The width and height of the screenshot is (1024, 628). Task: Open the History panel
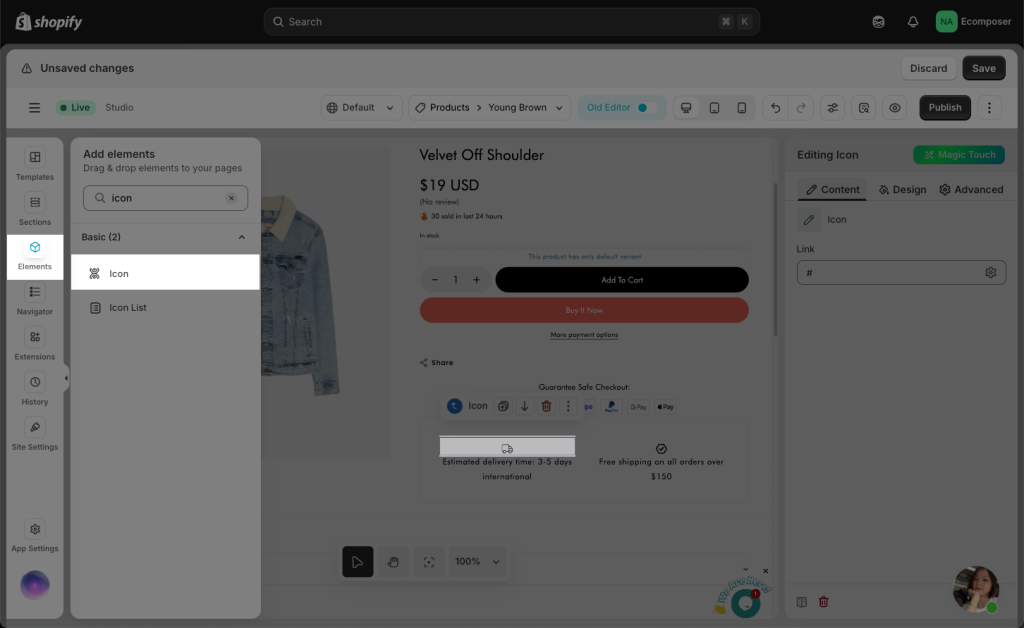pos(35,389)
